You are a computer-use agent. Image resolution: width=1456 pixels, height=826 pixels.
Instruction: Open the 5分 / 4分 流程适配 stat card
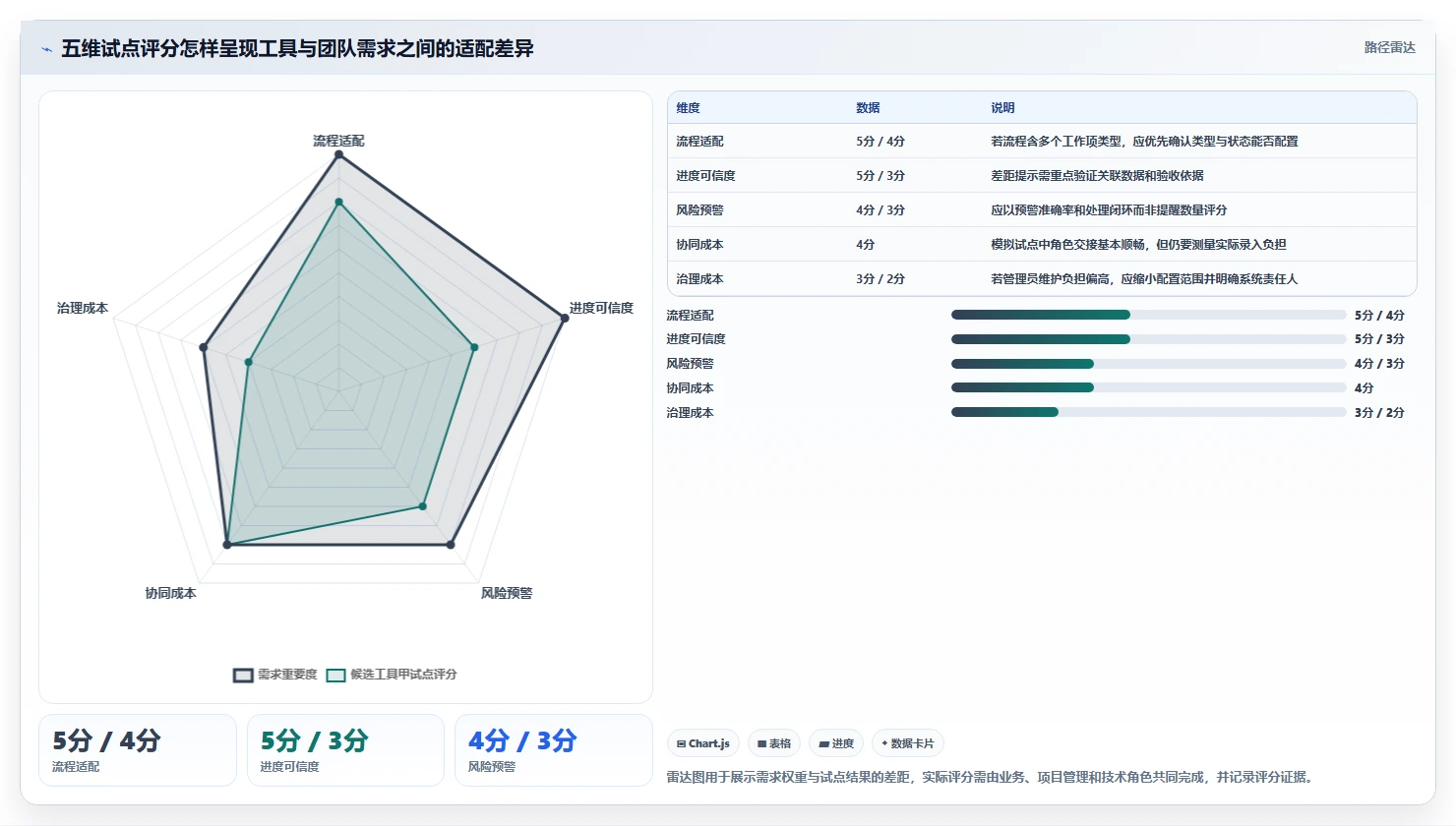point(138,750)
